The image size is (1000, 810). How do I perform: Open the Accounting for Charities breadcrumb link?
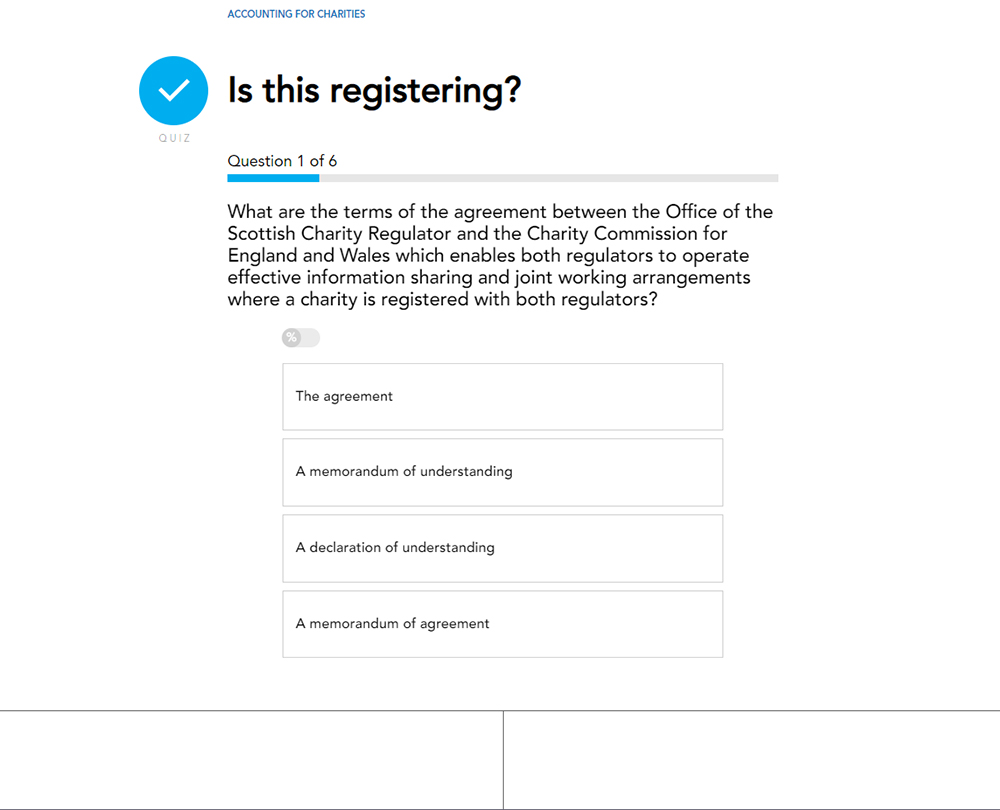296,14
